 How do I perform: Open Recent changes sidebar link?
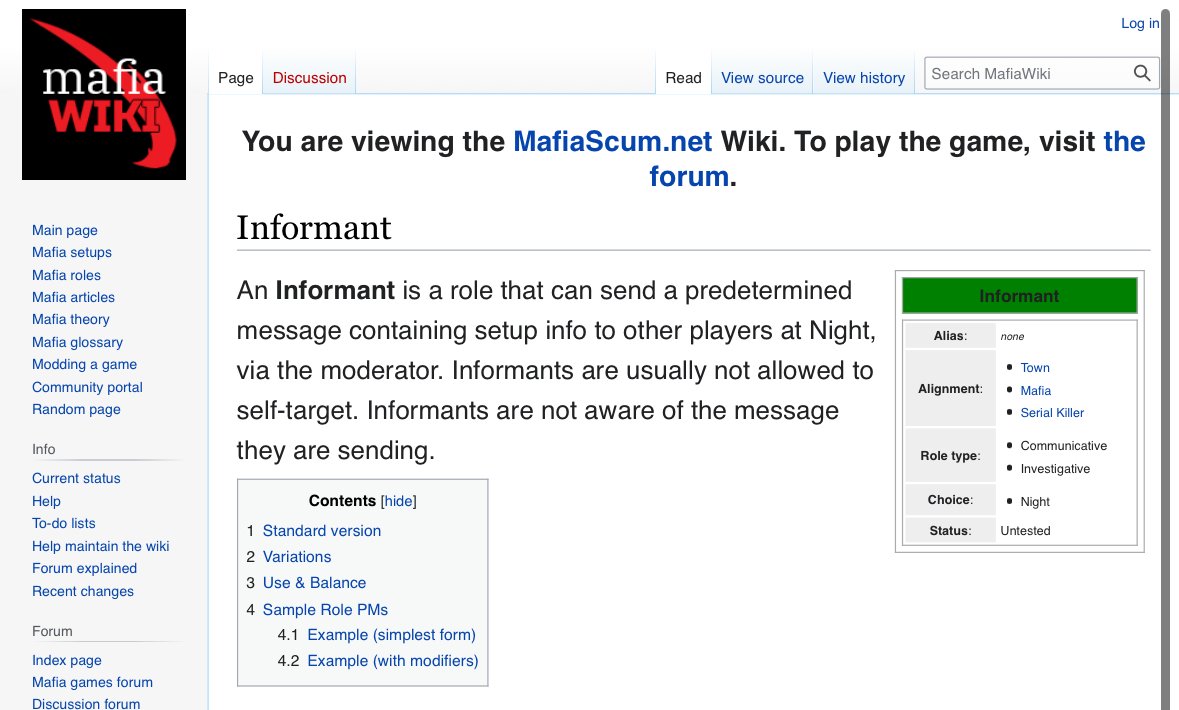coord(83,591)
